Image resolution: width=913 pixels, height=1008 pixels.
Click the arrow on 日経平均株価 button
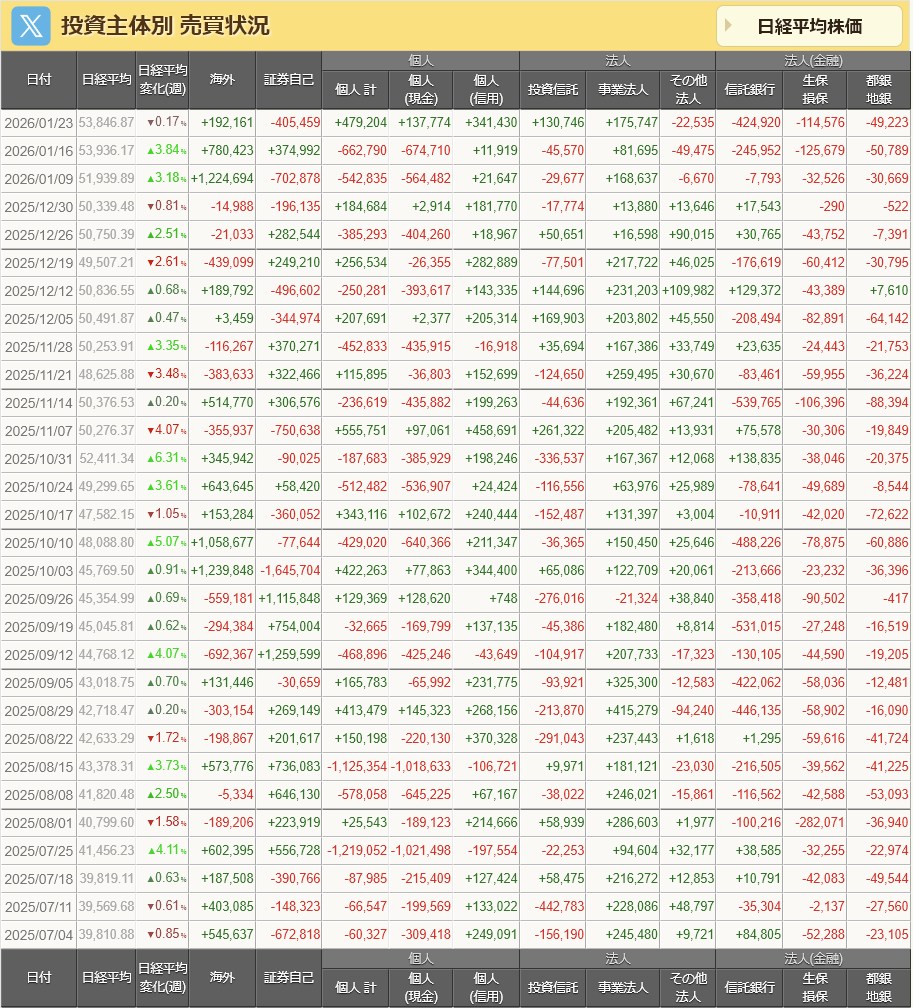pos(728,26)
